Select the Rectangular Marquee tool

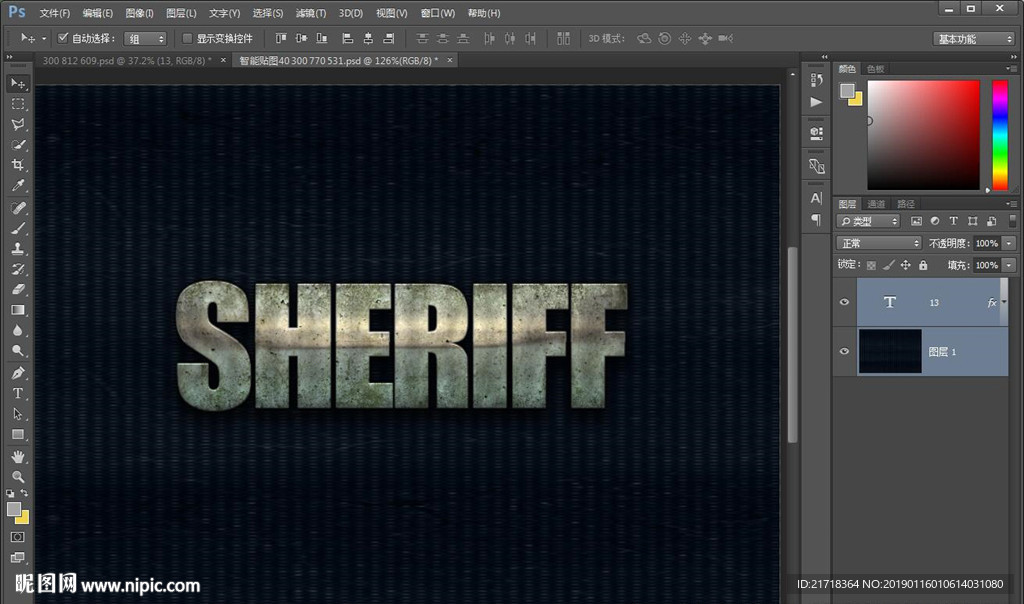pos(18,104)
